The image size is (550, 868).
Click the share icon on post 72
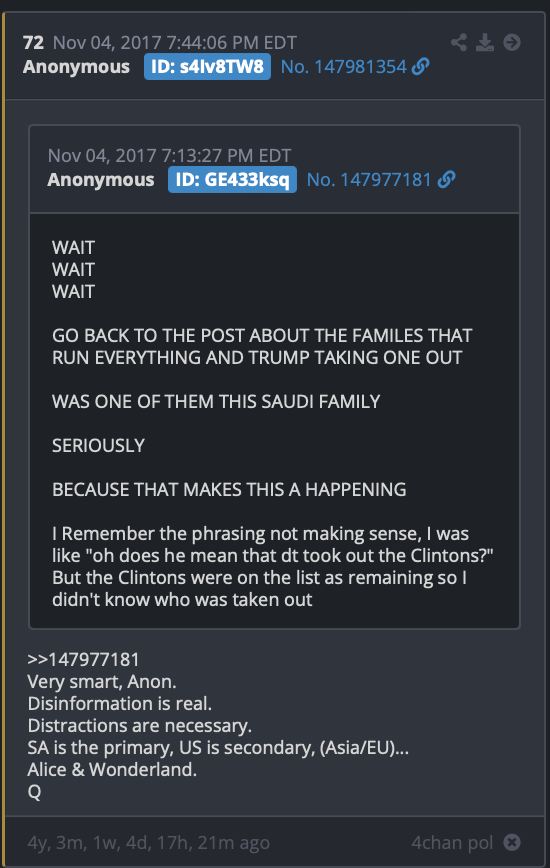pos(459,42)
